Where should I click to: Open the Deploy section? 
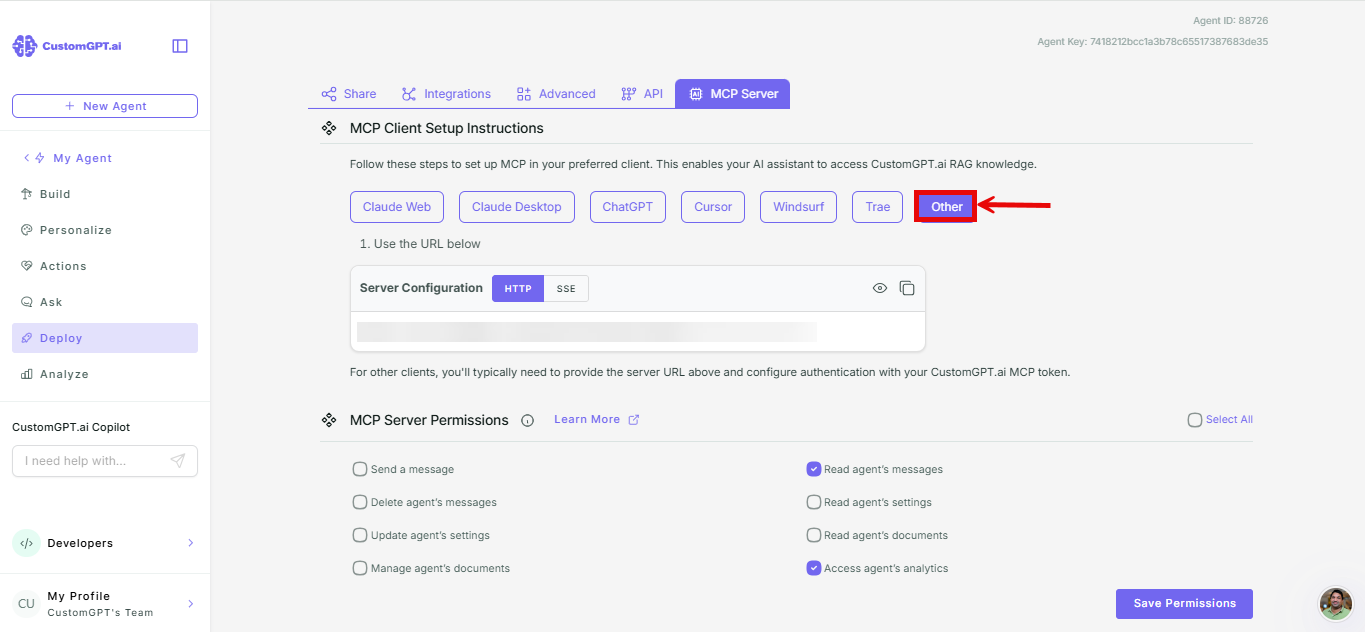point(105,338)
